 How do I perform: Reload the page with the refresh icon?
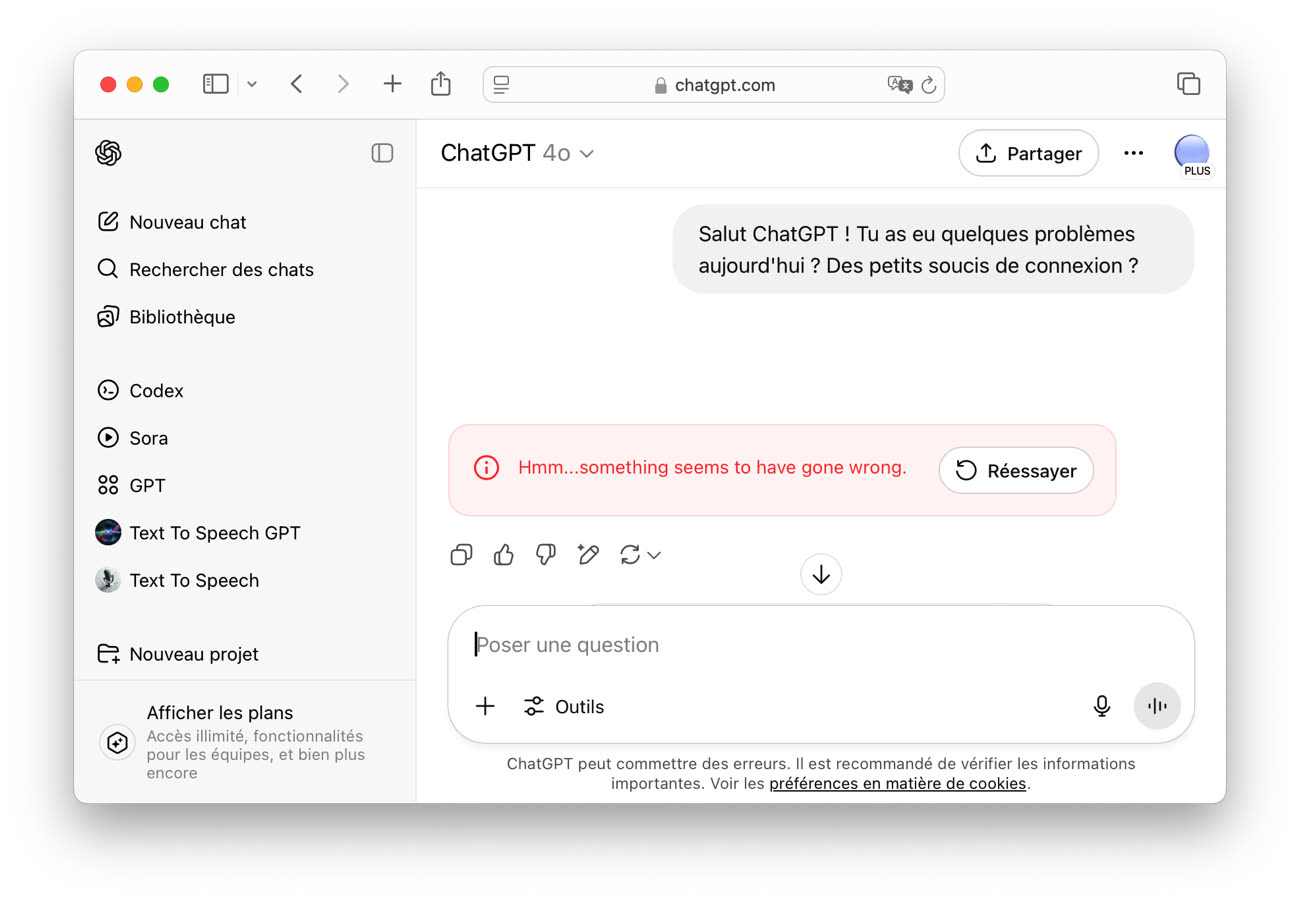pos(929,85)
